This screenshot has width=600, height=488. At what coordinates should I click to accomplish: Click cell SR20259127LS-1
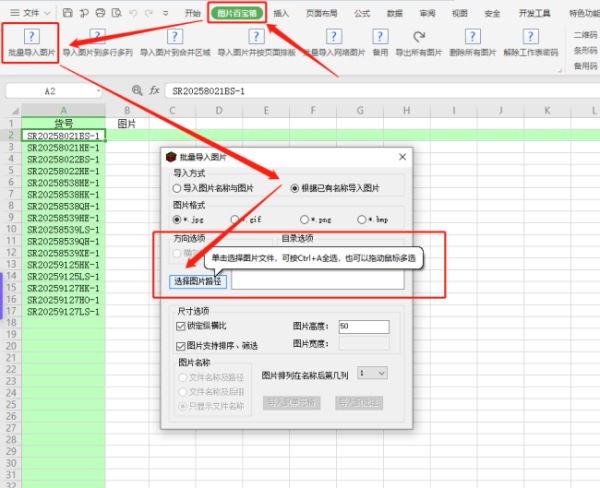pyautogui.click(x=64, y=312)
